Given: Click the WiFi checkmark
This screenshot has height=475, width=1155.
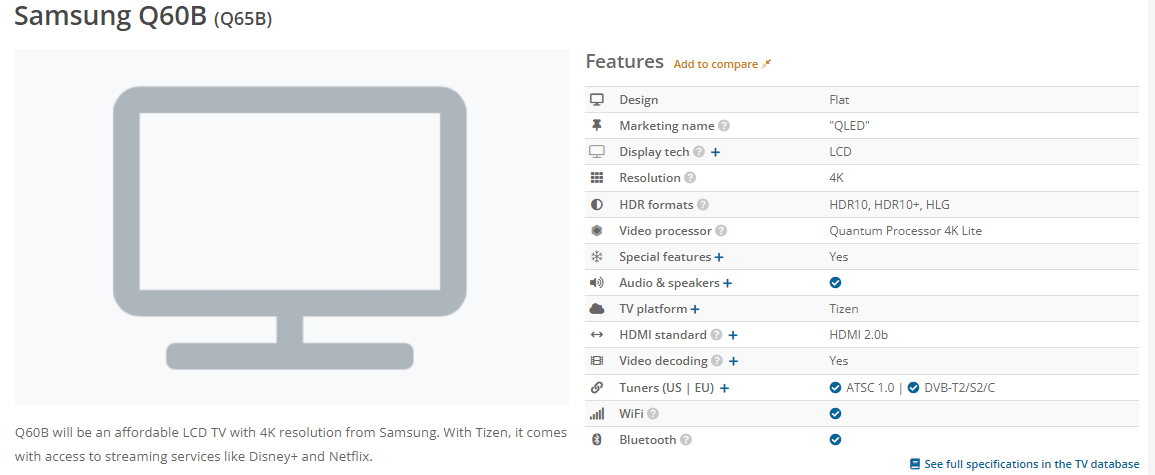Looking at the screenshot, I should 835,414.
